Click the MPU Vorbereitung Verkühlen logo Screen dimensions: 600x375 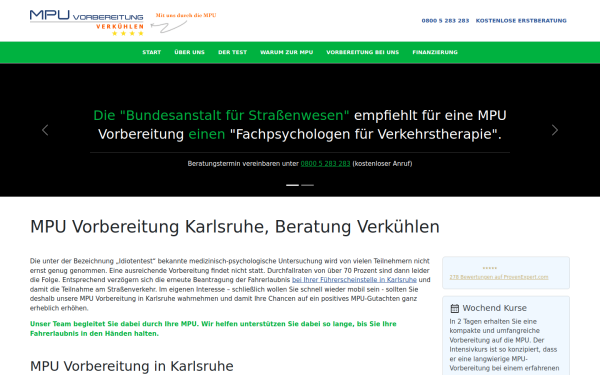click(87, 23)
